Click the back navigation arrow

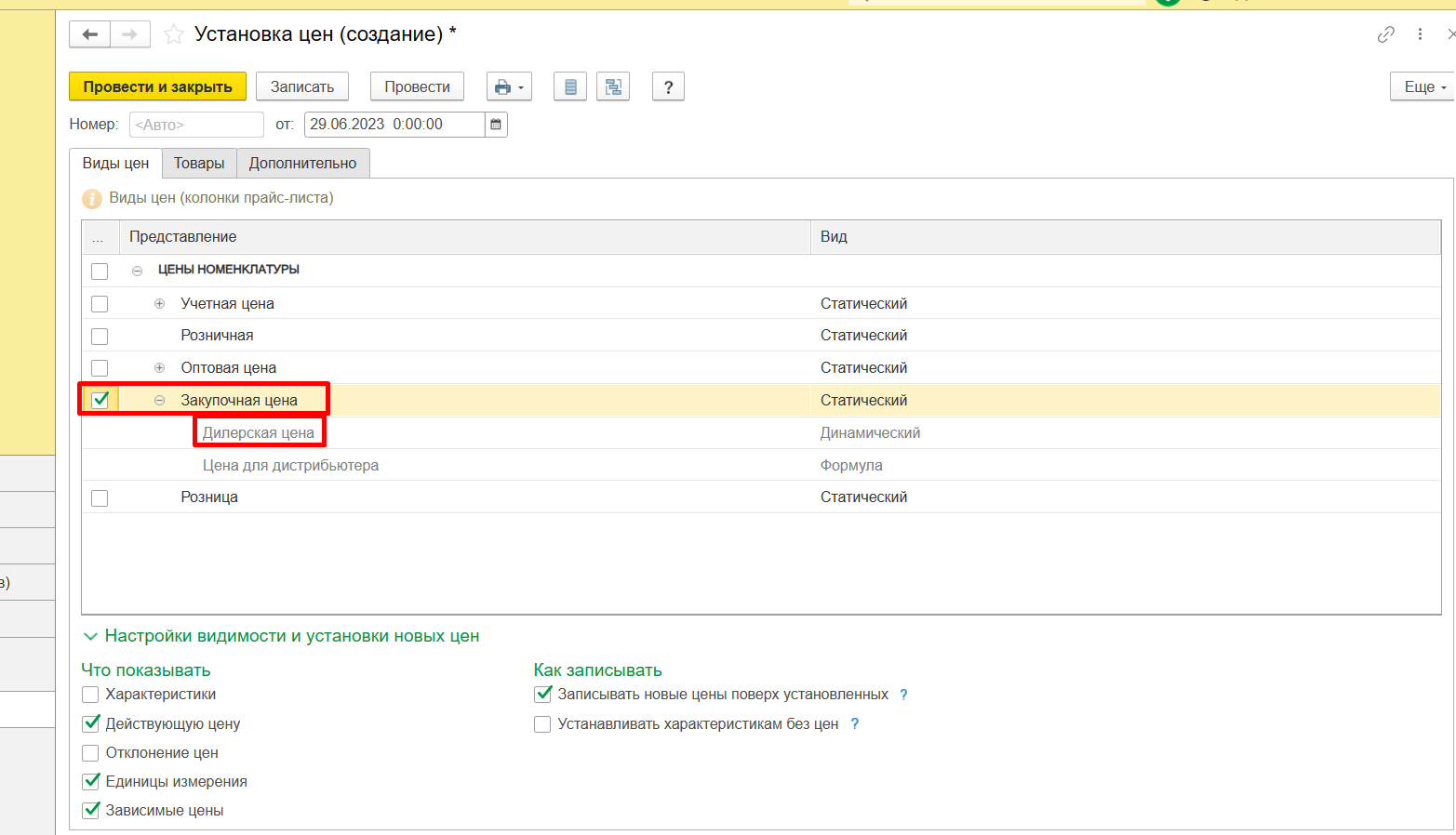[x=89, y=34]
